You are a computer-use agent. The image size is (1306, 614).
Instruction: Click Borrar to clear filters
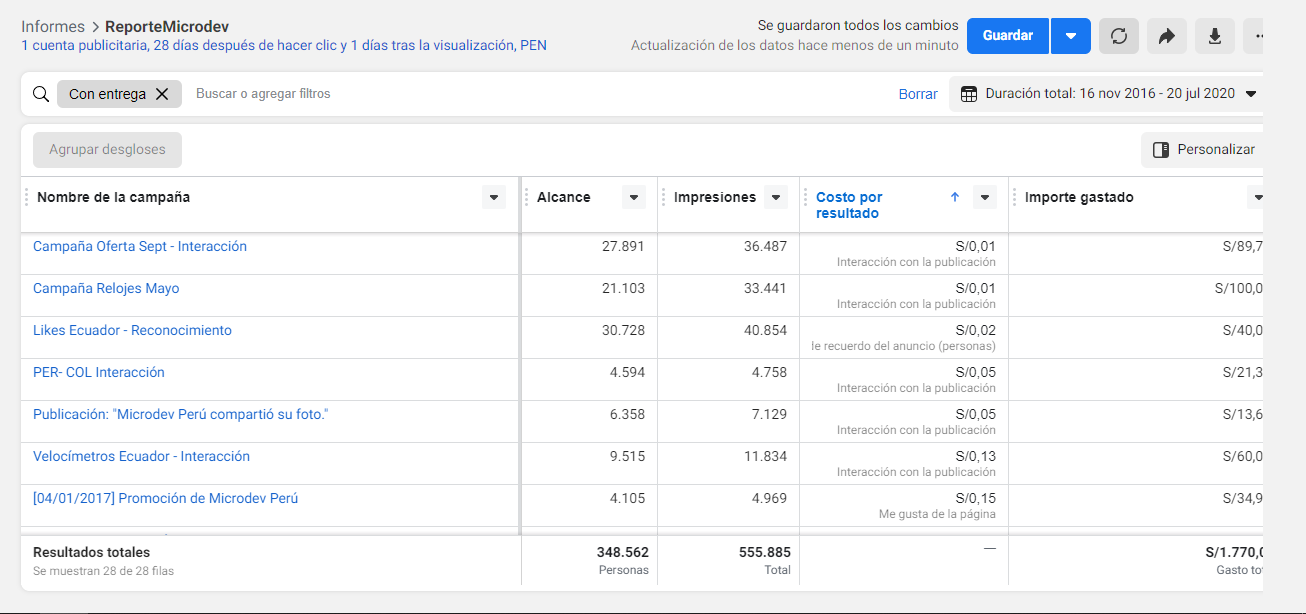[x=917, y=94]
